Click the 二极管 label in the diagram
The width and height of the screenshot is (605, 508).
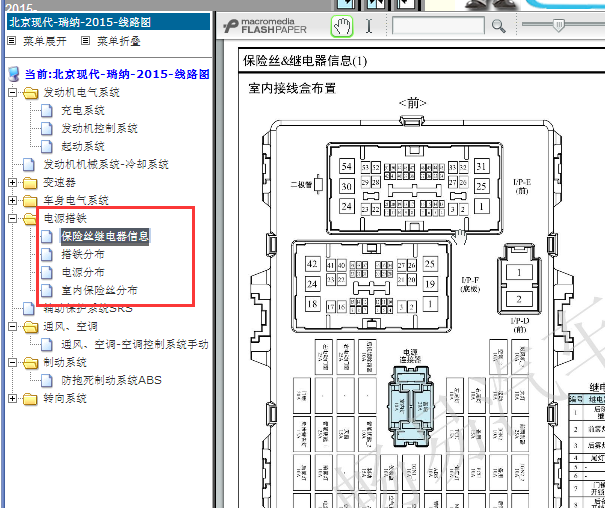click(x=301, y=184)
